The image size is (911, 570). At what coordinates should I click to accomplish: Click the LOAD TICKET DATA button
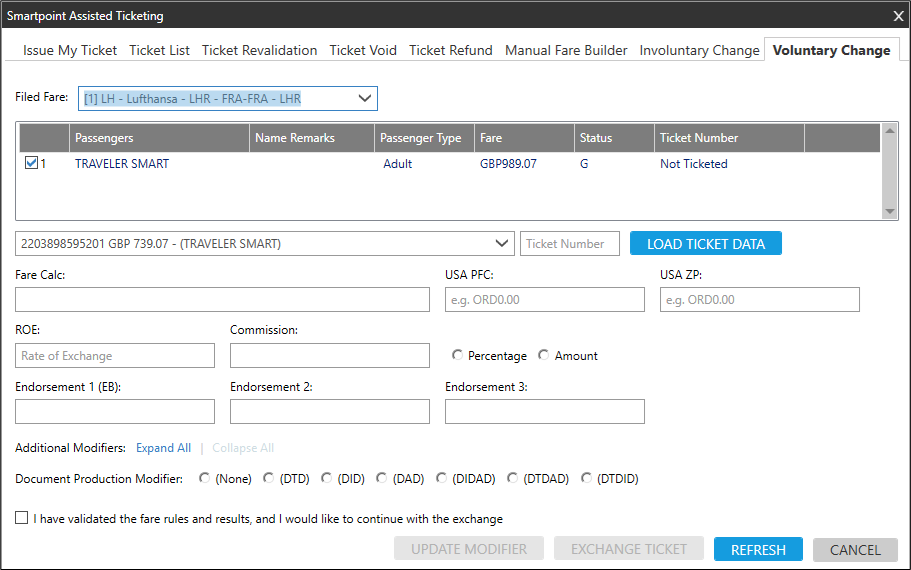coord(705,243)
